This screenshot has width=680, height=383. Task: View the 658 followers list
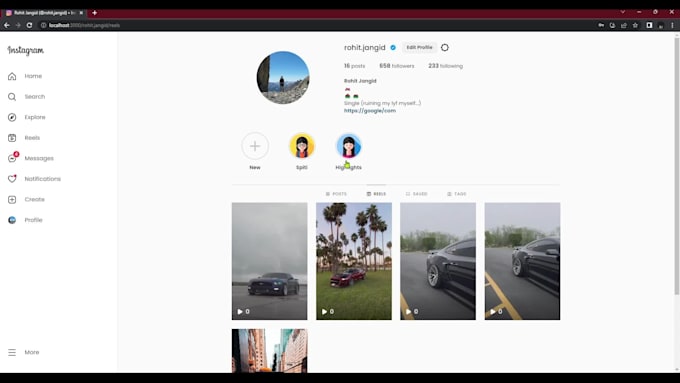397,66
